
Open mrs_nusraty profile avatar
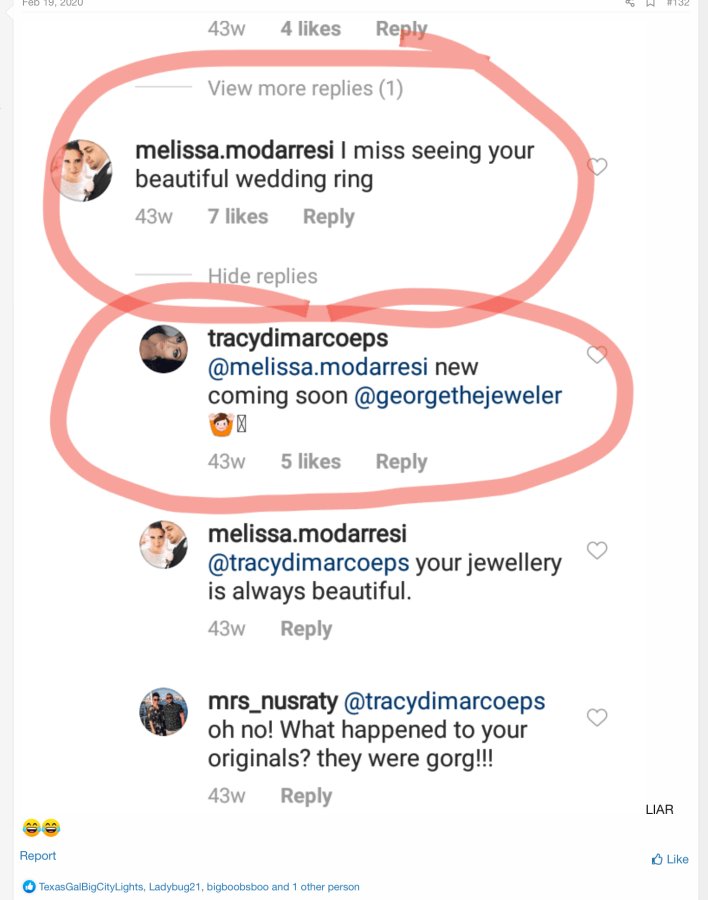[x=164, y=712]
